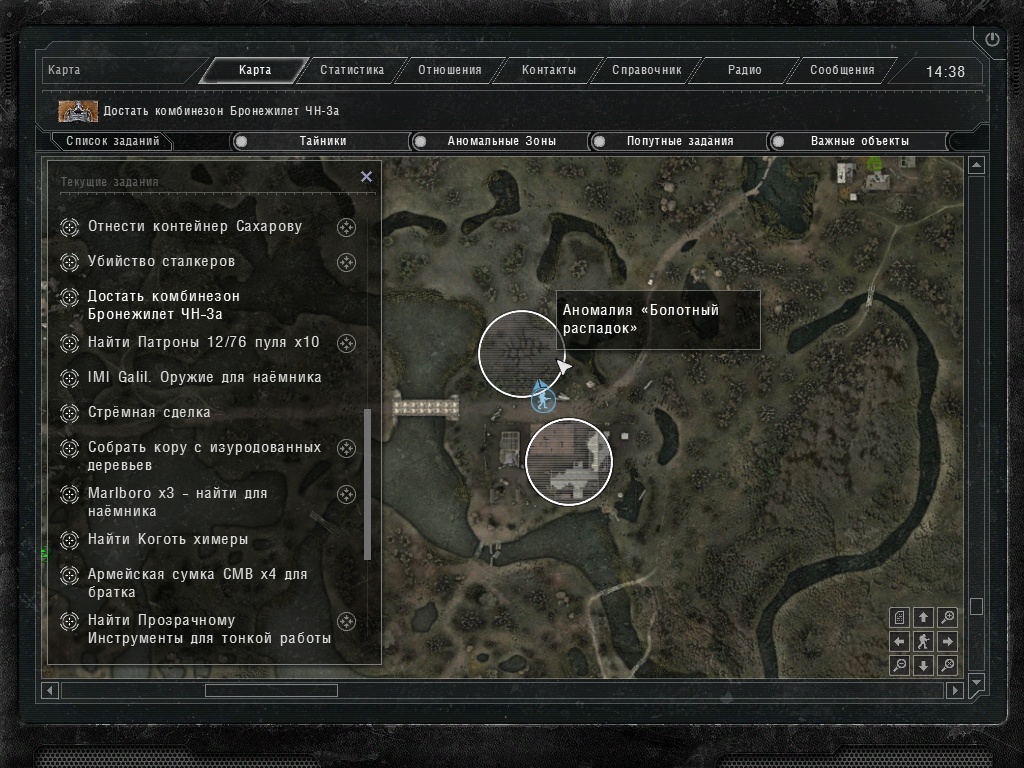The width and height of the screenshot is (1024, 768).
Task: Toggle the Тайники filter
Action: click(x=322, y=141)
